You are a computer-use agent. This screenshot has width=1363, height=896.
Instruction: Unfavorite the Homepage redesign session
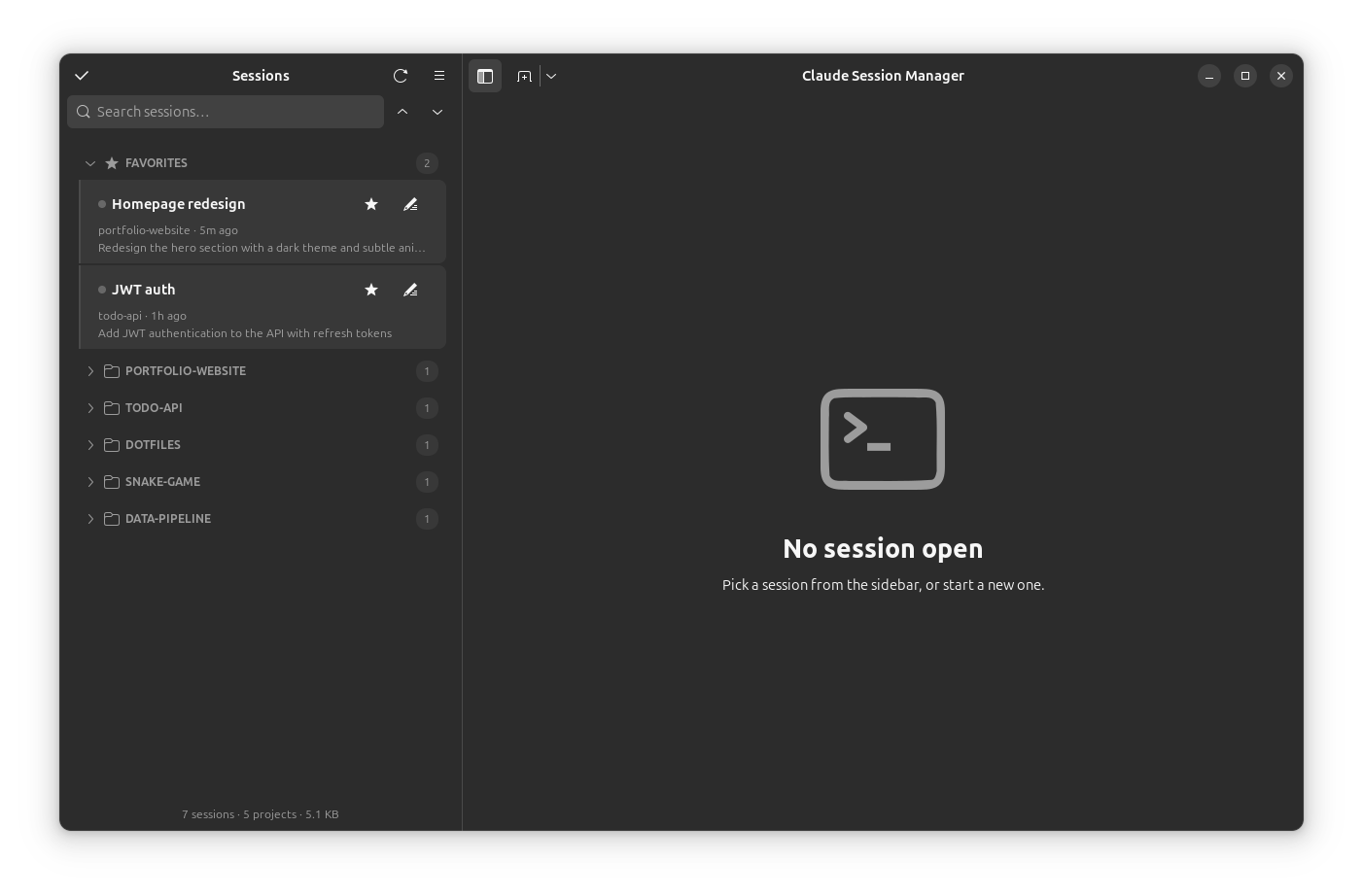coord(371,204)
